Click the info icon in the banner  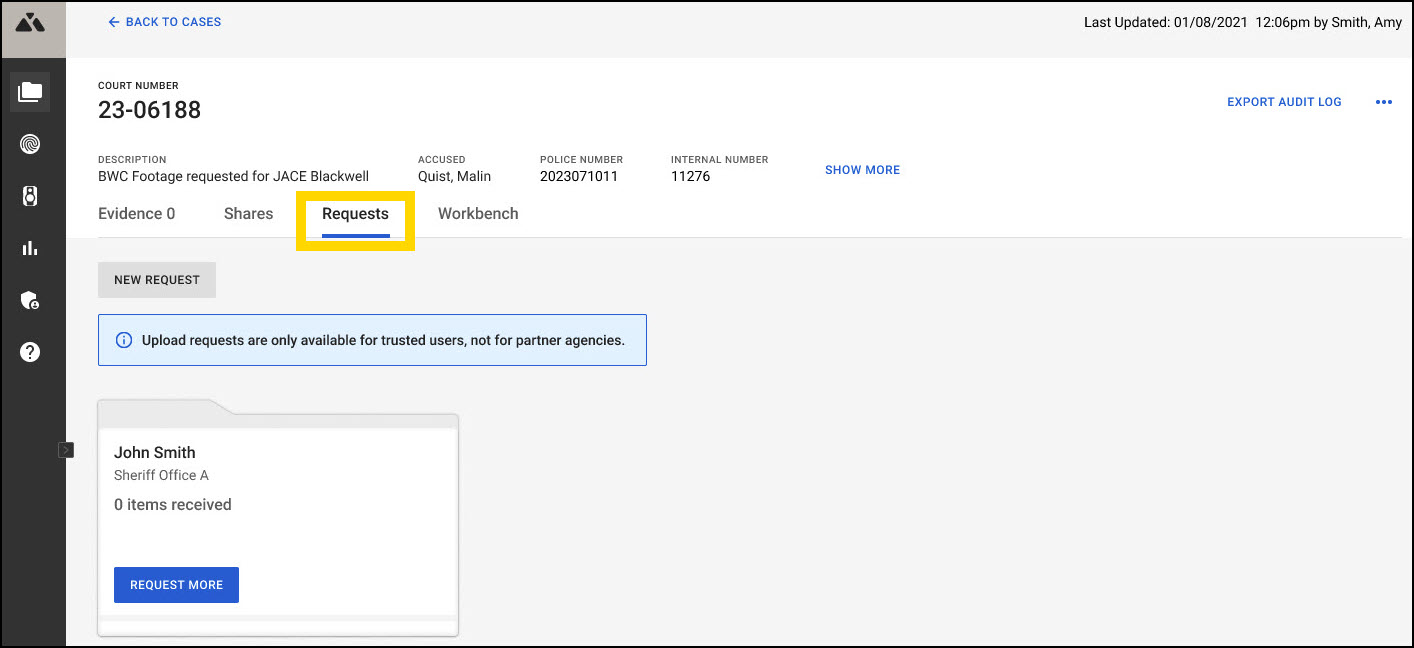[123, 339]
